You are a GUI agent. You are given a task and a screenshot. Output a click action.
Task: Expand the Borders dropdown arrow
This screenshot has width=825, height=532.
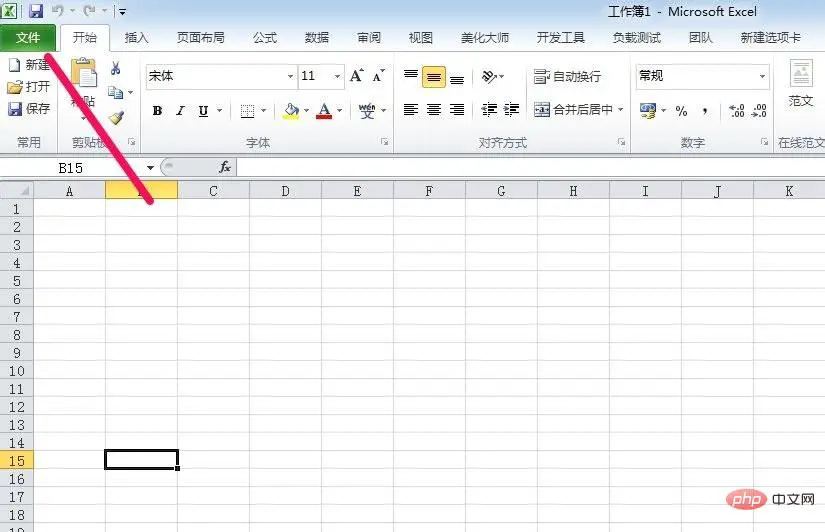click(264, 111)
